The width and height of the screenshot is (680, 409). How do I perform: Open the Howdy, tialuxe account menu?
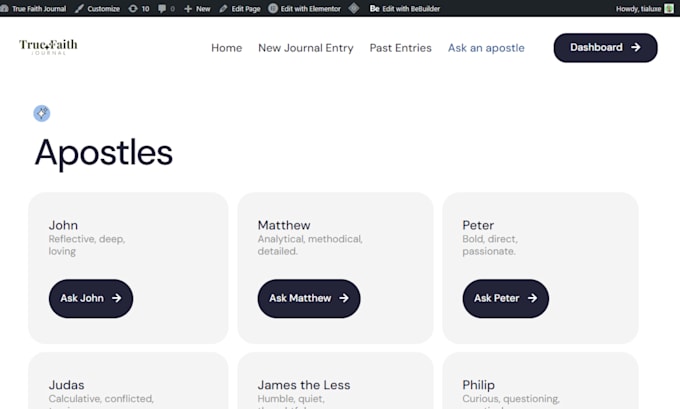644,9
